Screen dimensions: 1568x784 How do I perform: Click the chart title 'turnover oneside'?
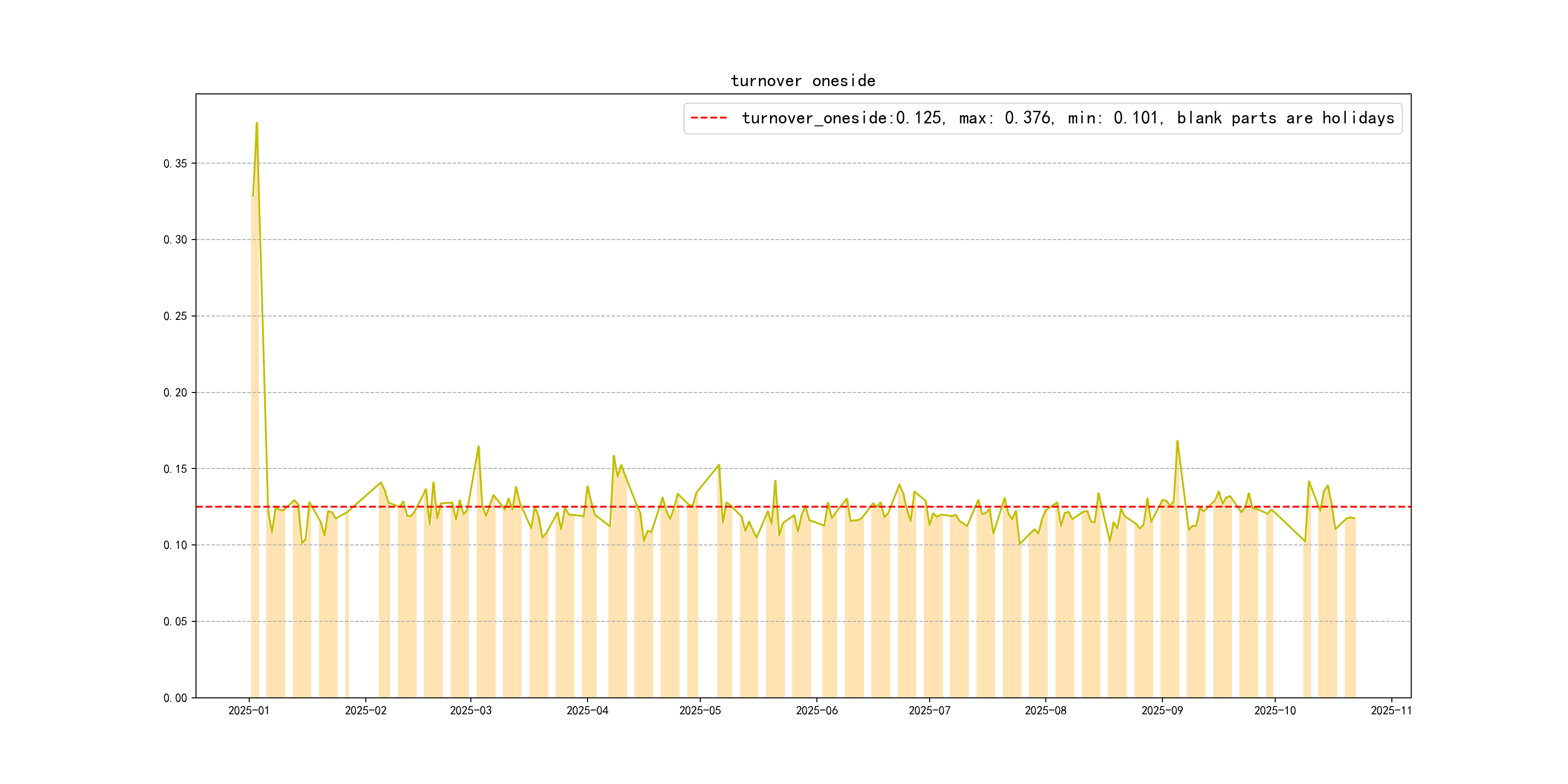803,81
